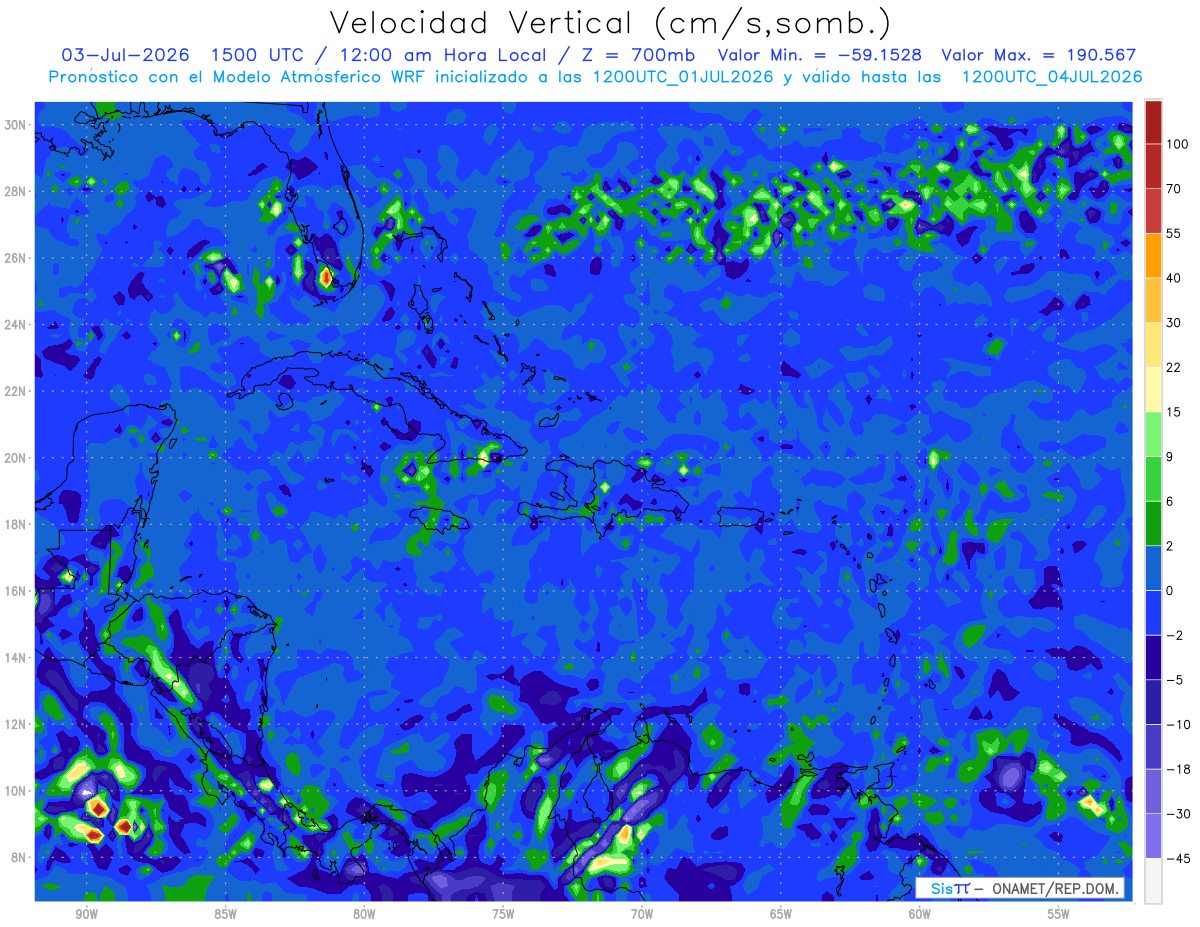Click the SisTT - ONAMET/REP.DOM. credit label
Image resolution: width=1200 pixels, height=927 pixels.
(1019, 889)
